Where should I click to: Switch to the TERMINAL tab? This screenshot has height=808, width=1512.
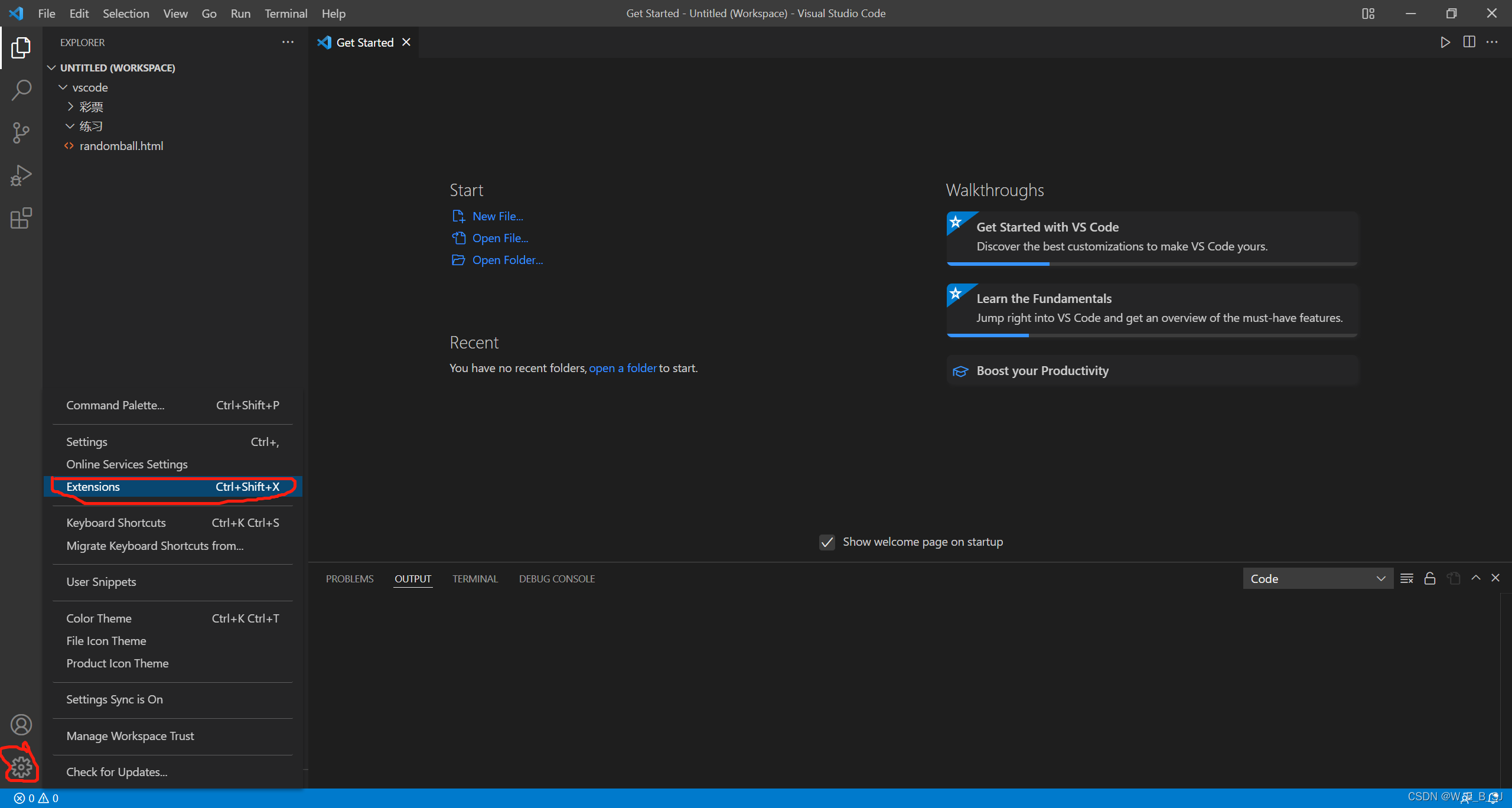coord(475,579)
